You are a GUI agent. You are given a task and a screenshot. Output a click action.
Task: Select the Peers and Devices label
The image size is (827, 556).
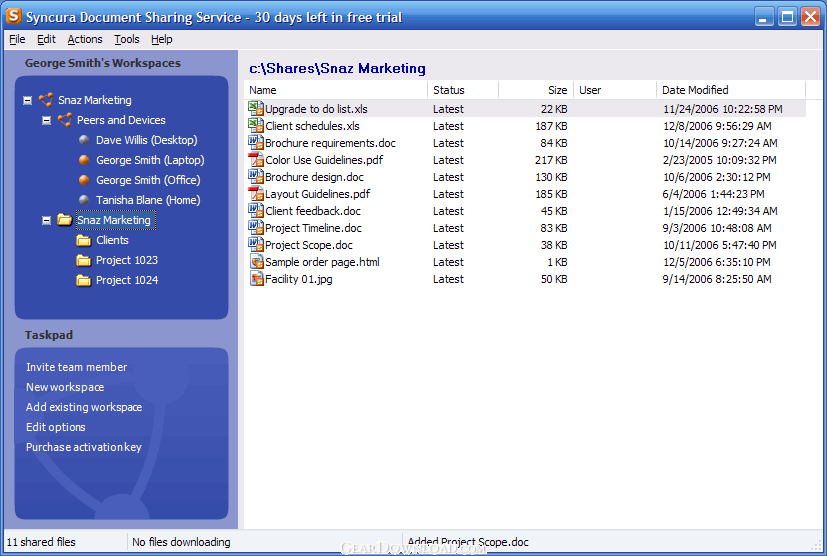121,120
